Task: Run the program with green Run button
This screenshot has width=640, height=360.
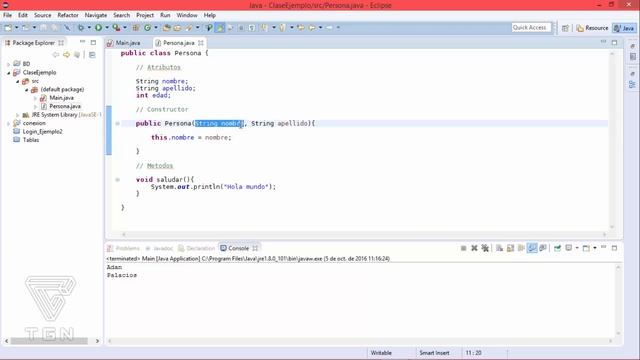Action: click(x=98, y=27)
